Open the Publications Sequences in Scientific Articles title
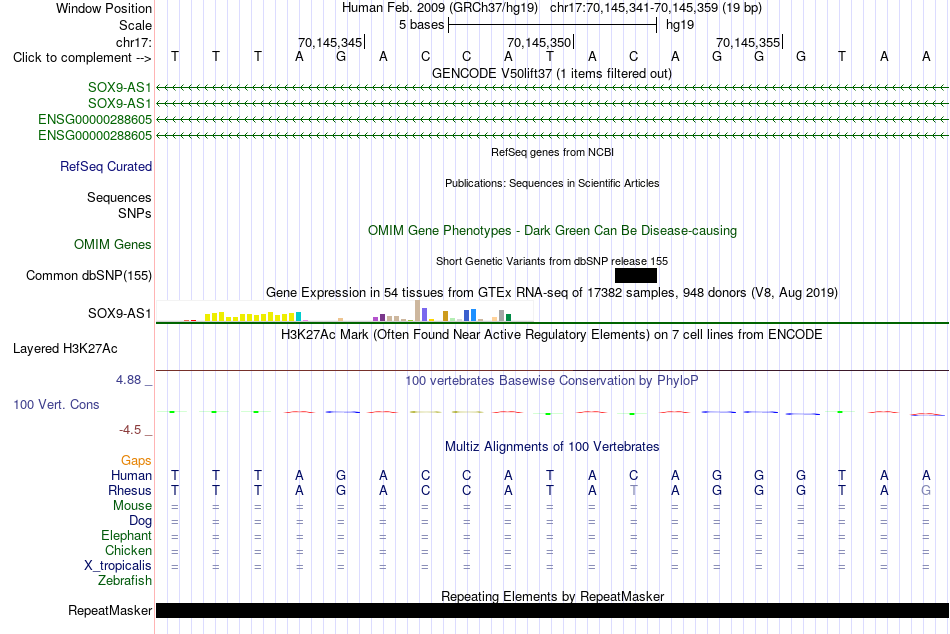The width and height of the screenshot is (950, 634). (552, 183)
